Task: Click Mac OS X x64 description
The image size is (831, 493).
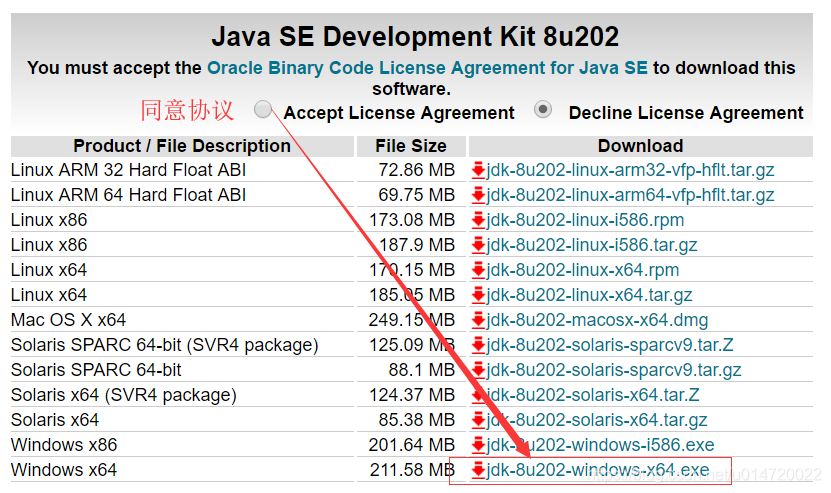Action: pos(68,320)
